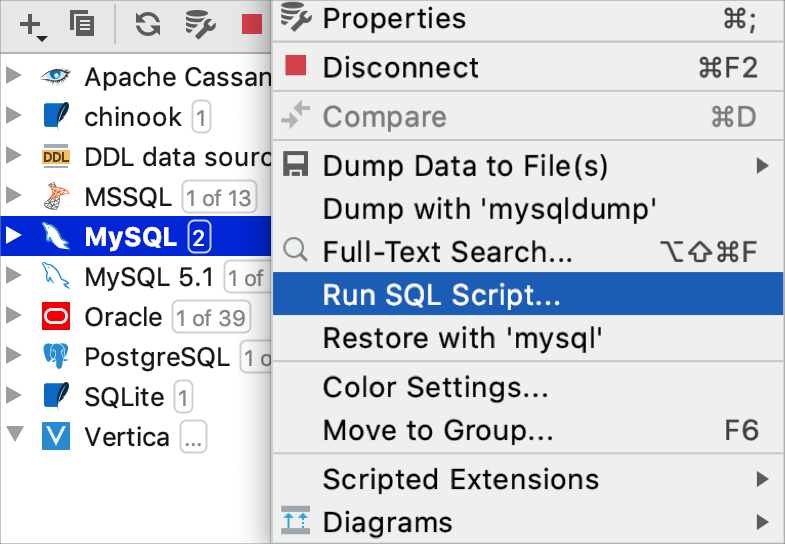The width and height of the screenshot is (785, 544).
Task: Click the Diagrams icon in the menu
Action: tap(295, 520)
